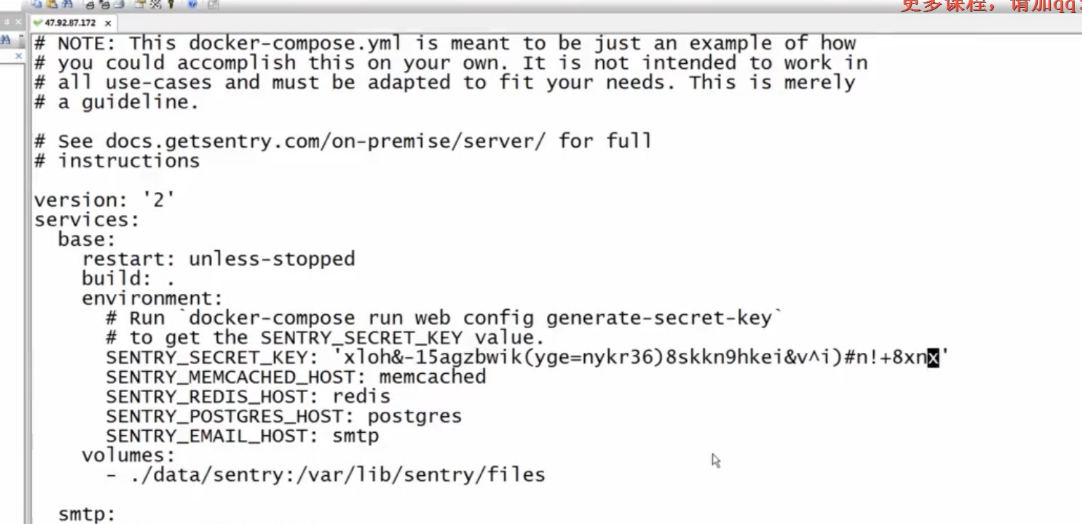Clear the side panel filter with blue X
The width and height of the screenshot is (1082, 524).
click(18, 56)
